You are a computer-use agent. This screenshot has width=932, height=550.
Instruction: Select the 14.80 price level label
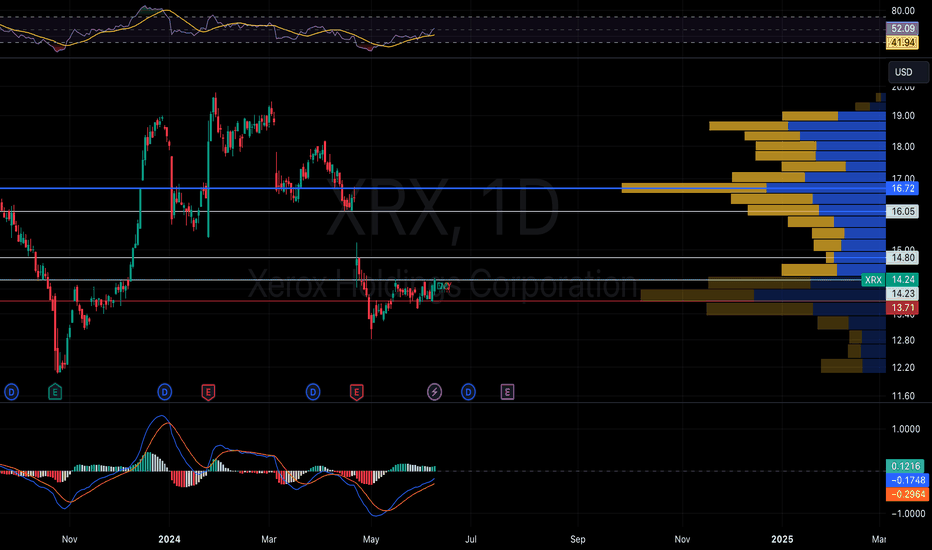902,257
